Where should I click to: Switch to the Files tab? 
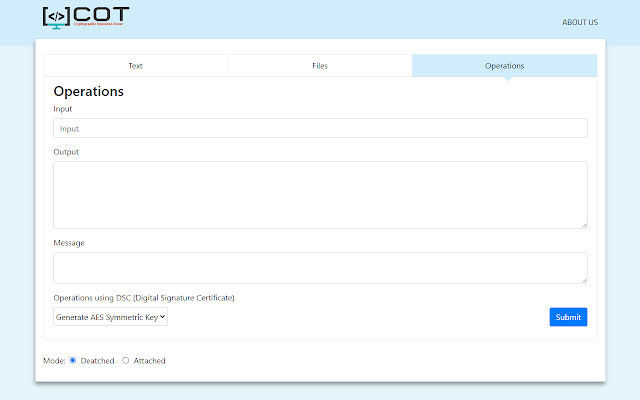click(x=320, y=66)
